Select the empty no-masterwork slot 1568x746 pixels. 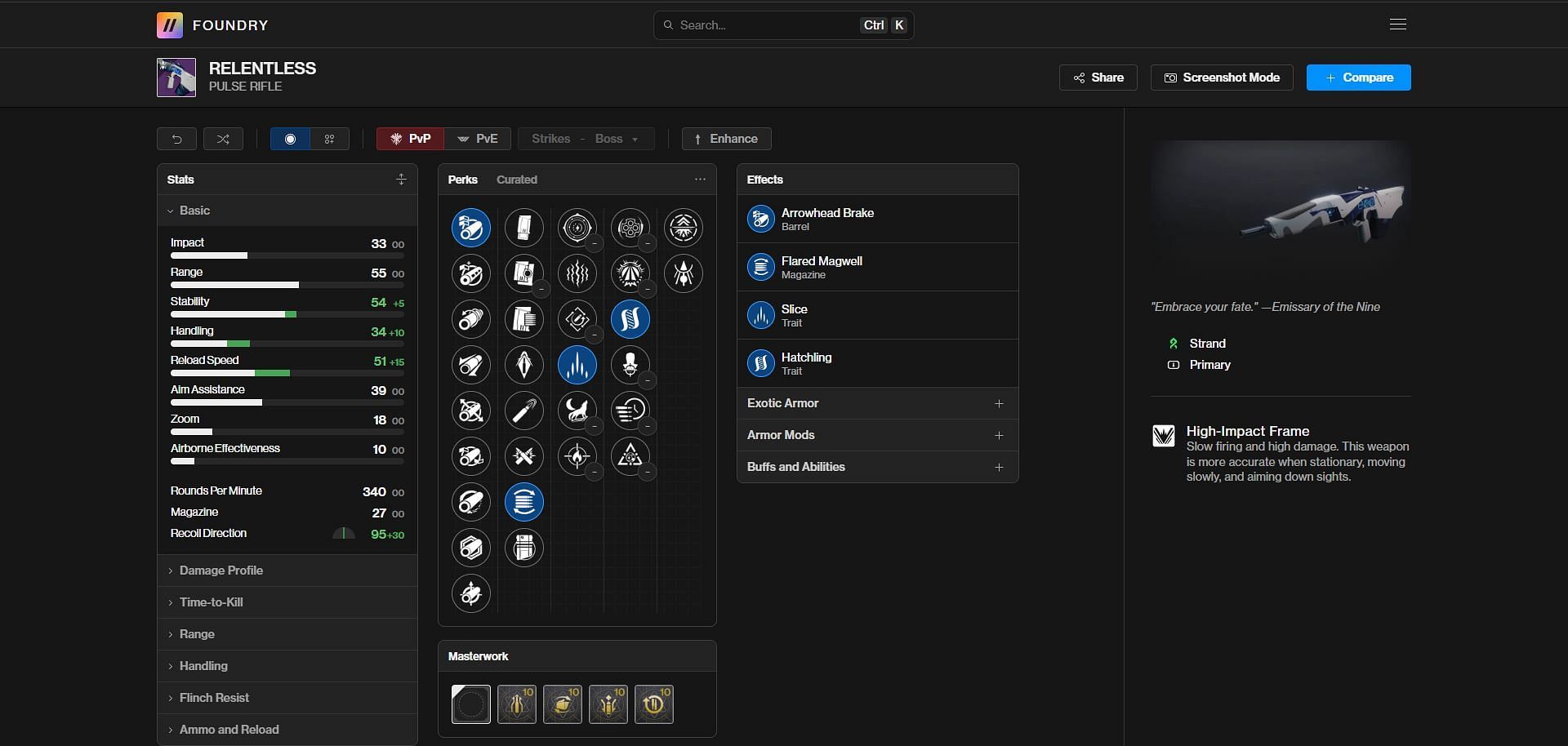click(471, 704)
